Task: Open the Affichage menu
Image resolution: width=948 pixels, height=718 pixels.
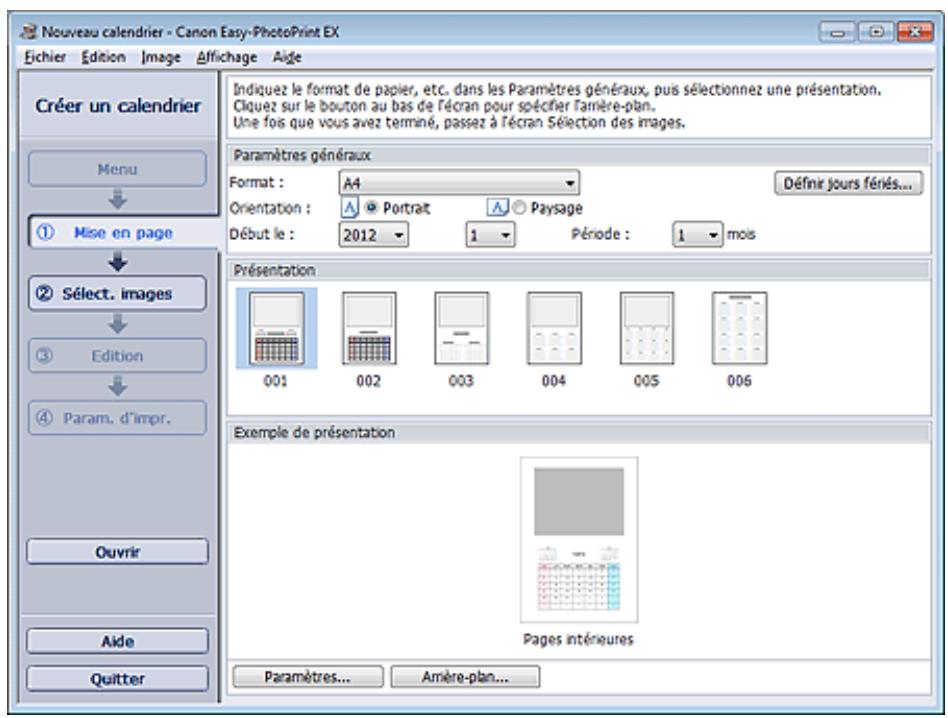Action: [227, 57]
